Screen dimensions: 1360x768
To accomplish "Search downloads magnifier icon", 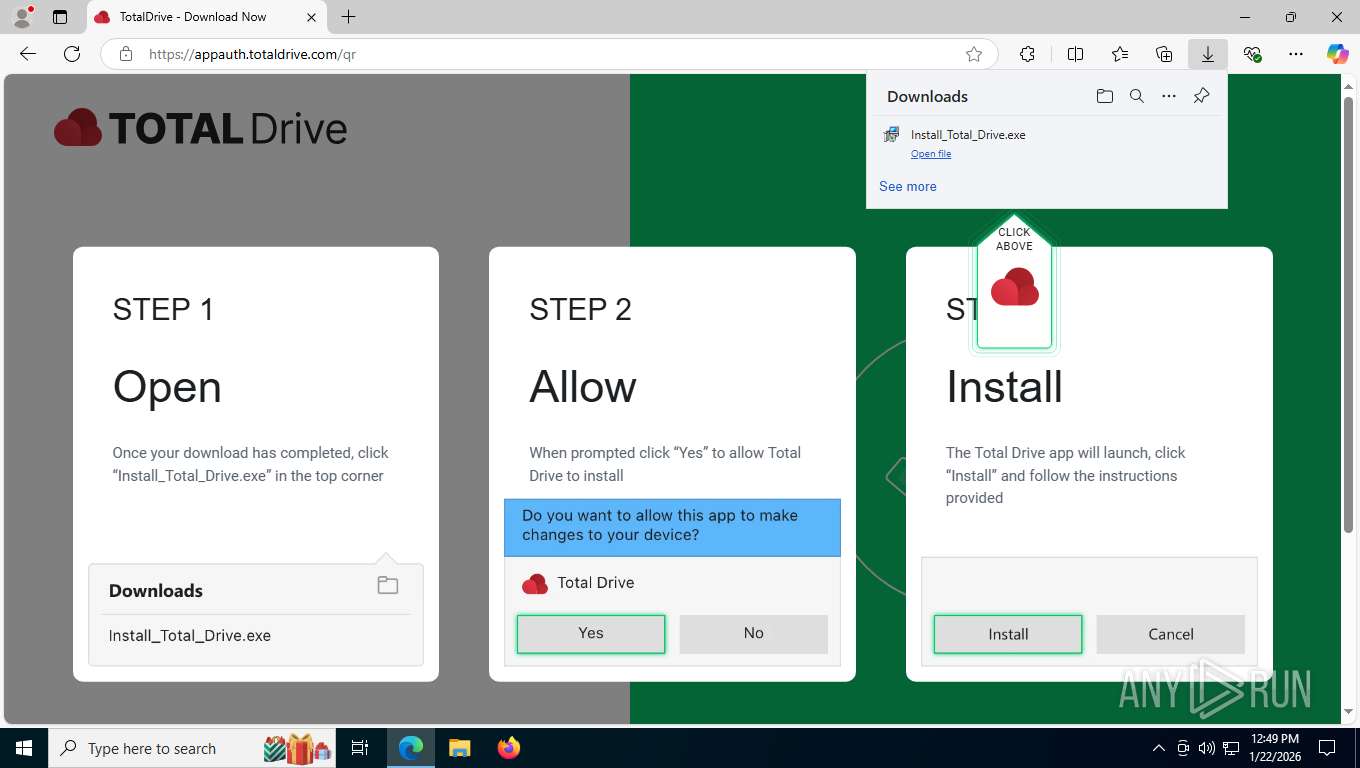I will (1137, 96).
